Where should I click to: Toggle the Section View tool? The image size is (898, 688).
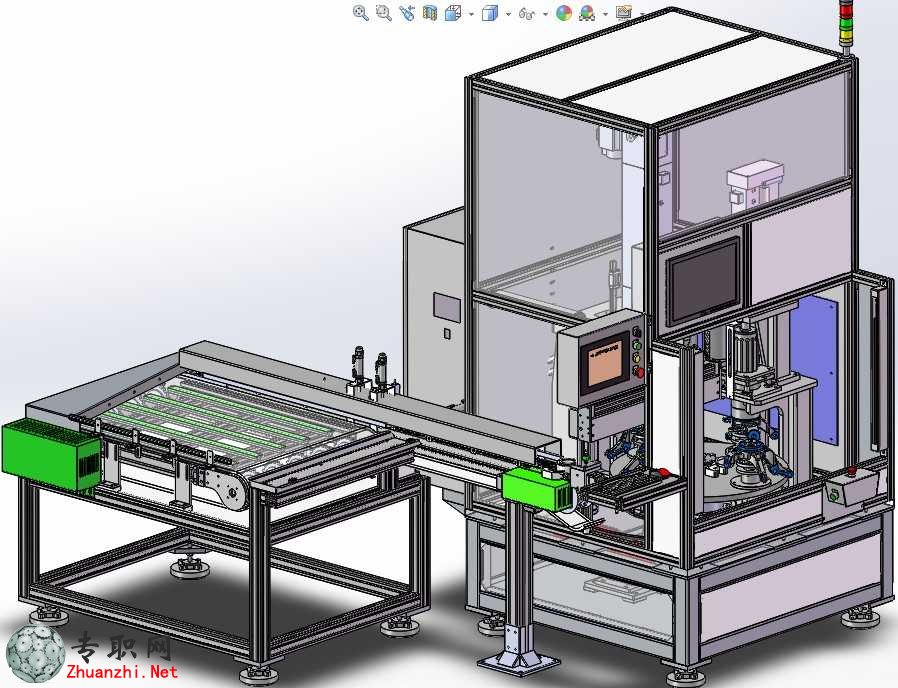[430, 13]
